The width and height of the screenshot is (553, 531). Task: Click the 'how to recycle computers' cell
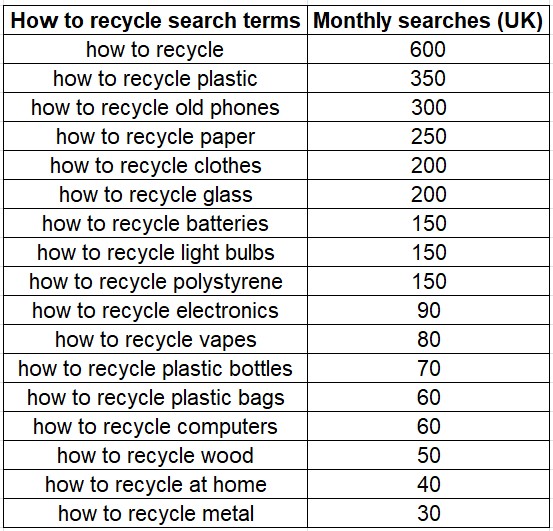pos(155,426)
